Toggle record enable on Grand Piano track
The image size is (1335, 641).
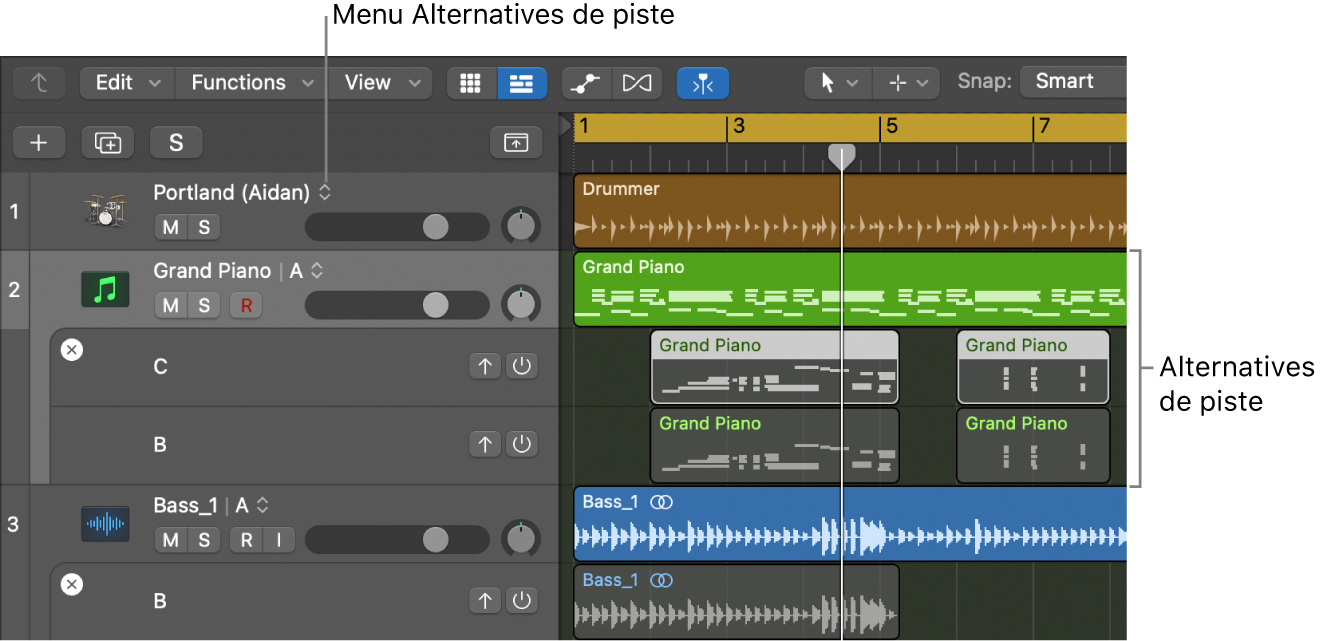(245, 305)
